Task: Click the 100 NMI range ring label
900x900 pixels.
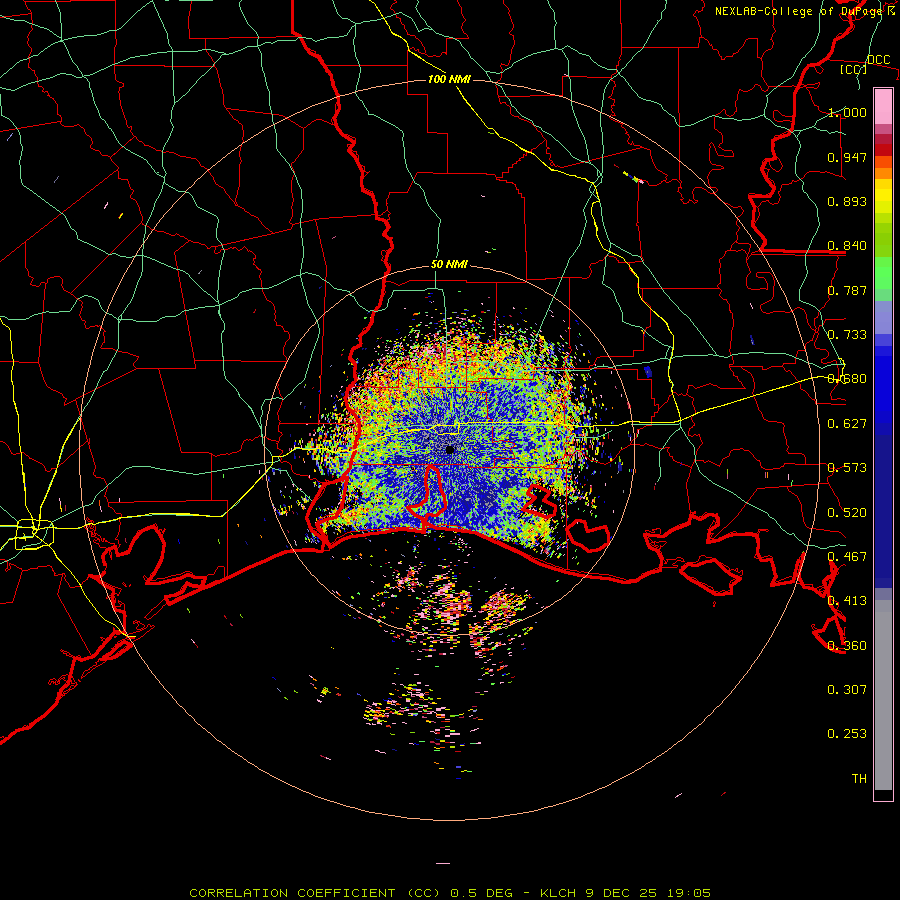Action: (x=449, y=79)
